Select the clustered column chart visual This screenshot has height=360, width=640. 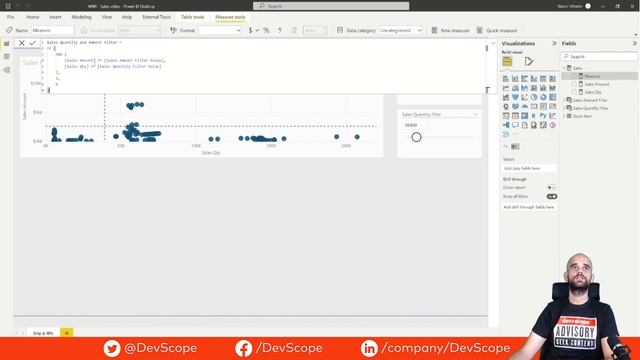[x=534, y=78]
